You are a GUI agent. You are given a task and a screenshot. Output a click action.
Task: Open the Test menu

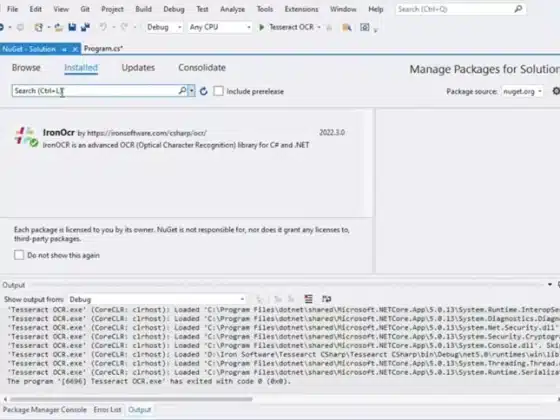(x=202, y=9)
